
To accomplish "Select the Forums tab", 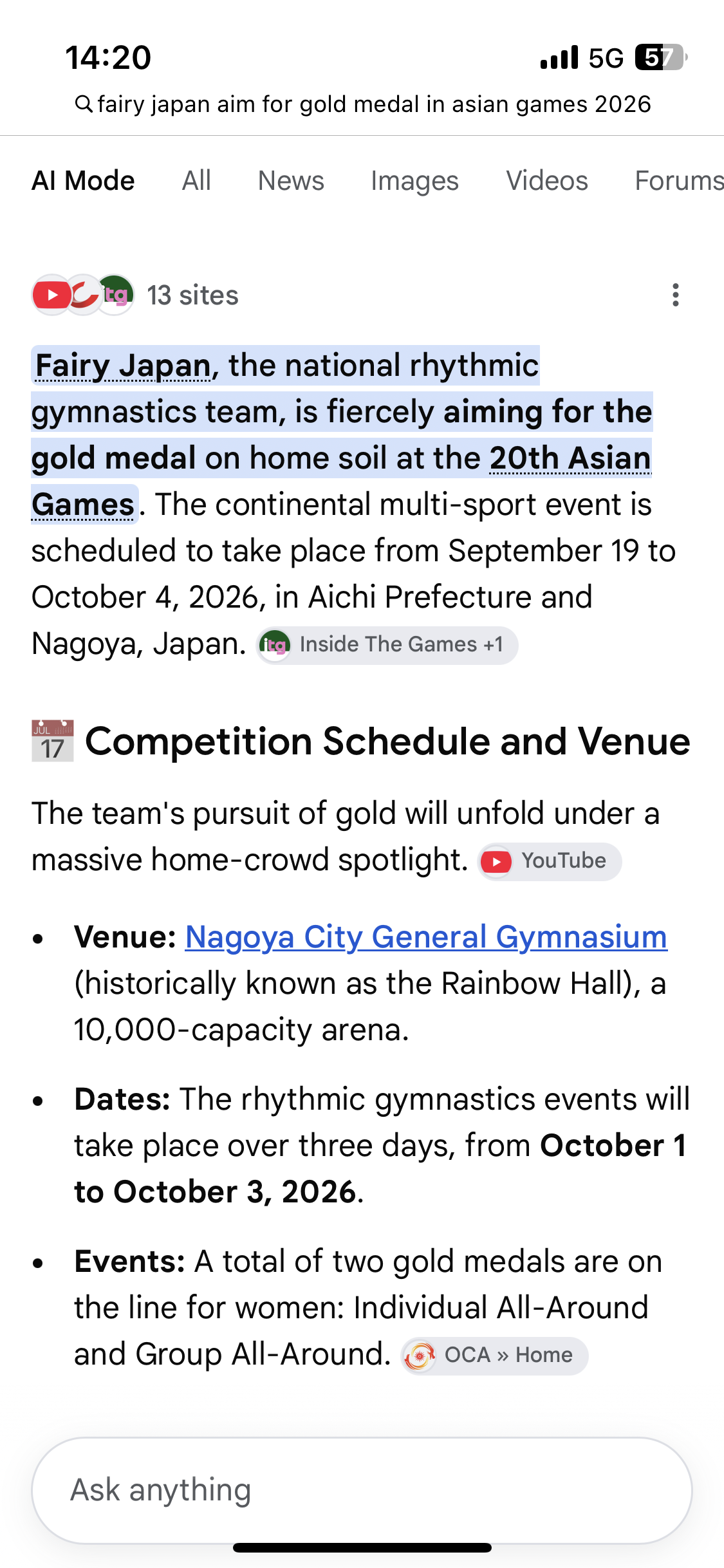I will tap(679, 181).
